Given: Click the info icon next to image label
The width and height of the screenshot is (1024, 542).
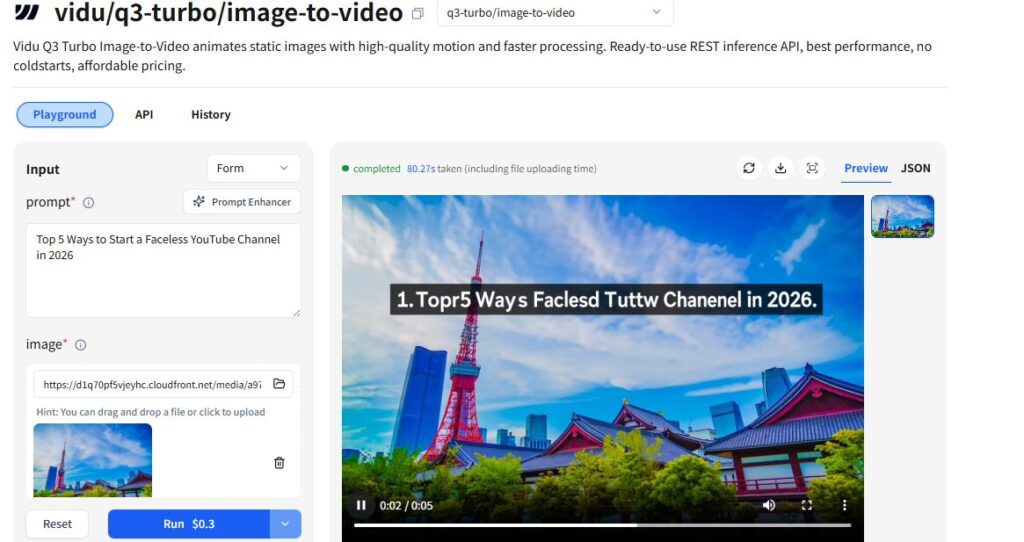Looking at the screenshot, I should [x=81, y=345].
